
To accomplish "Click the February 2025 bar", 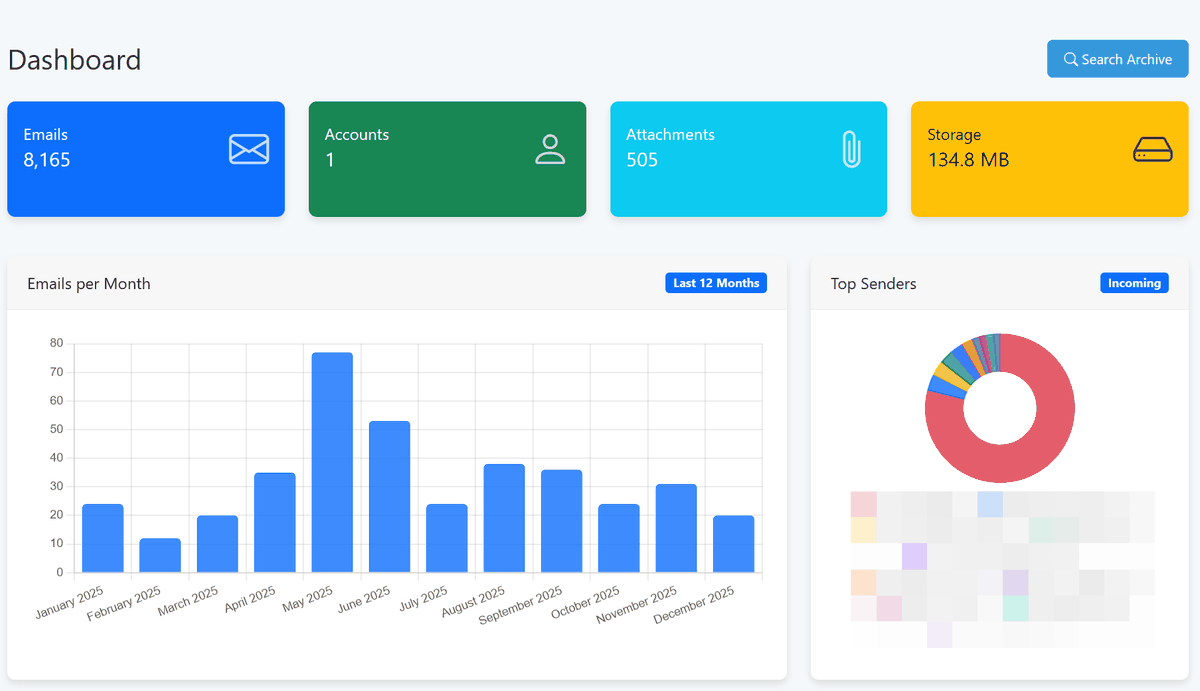I will 160,556.
